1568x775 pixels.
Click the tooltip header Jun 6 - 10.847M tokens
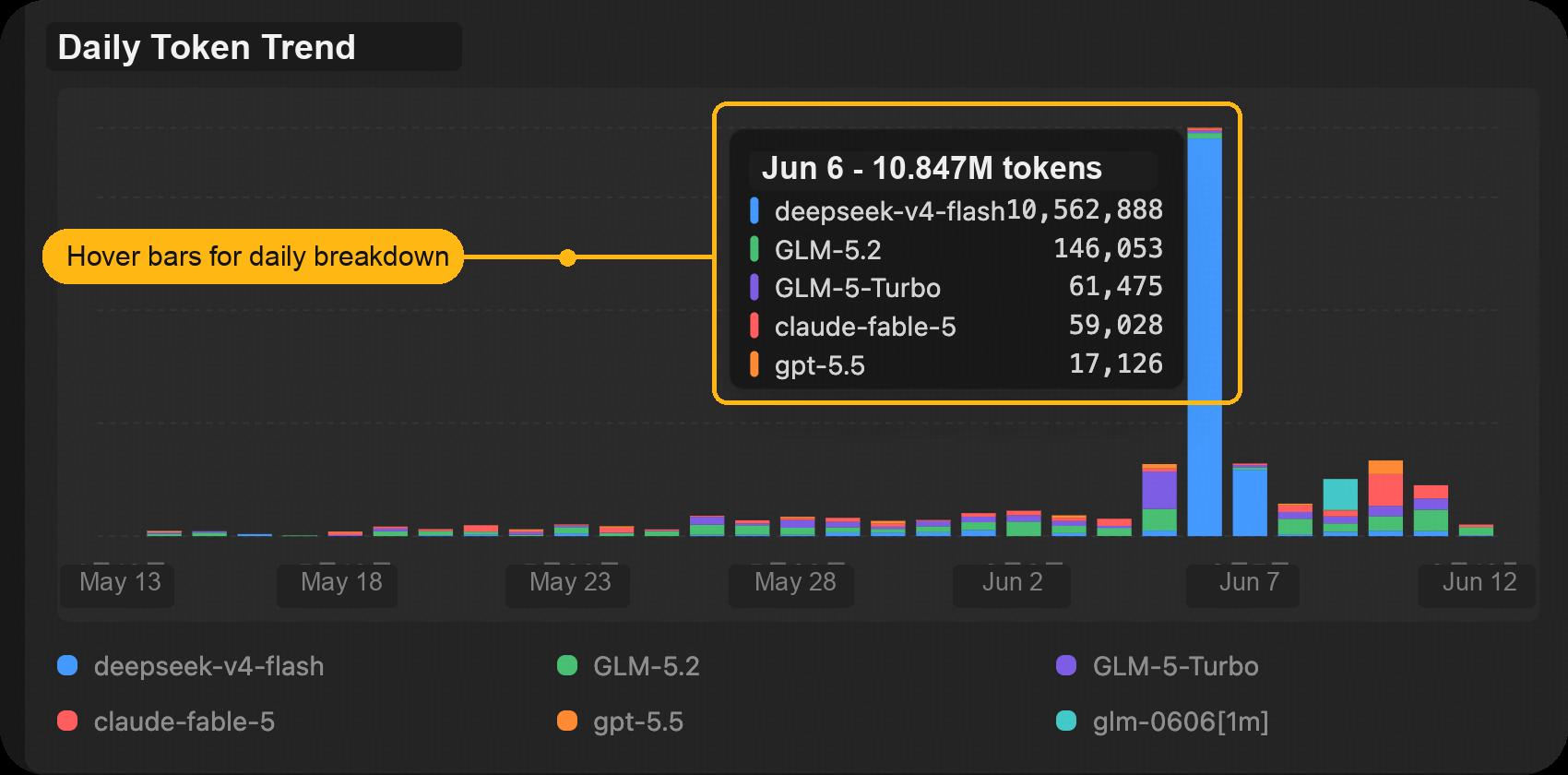point(932,168)
